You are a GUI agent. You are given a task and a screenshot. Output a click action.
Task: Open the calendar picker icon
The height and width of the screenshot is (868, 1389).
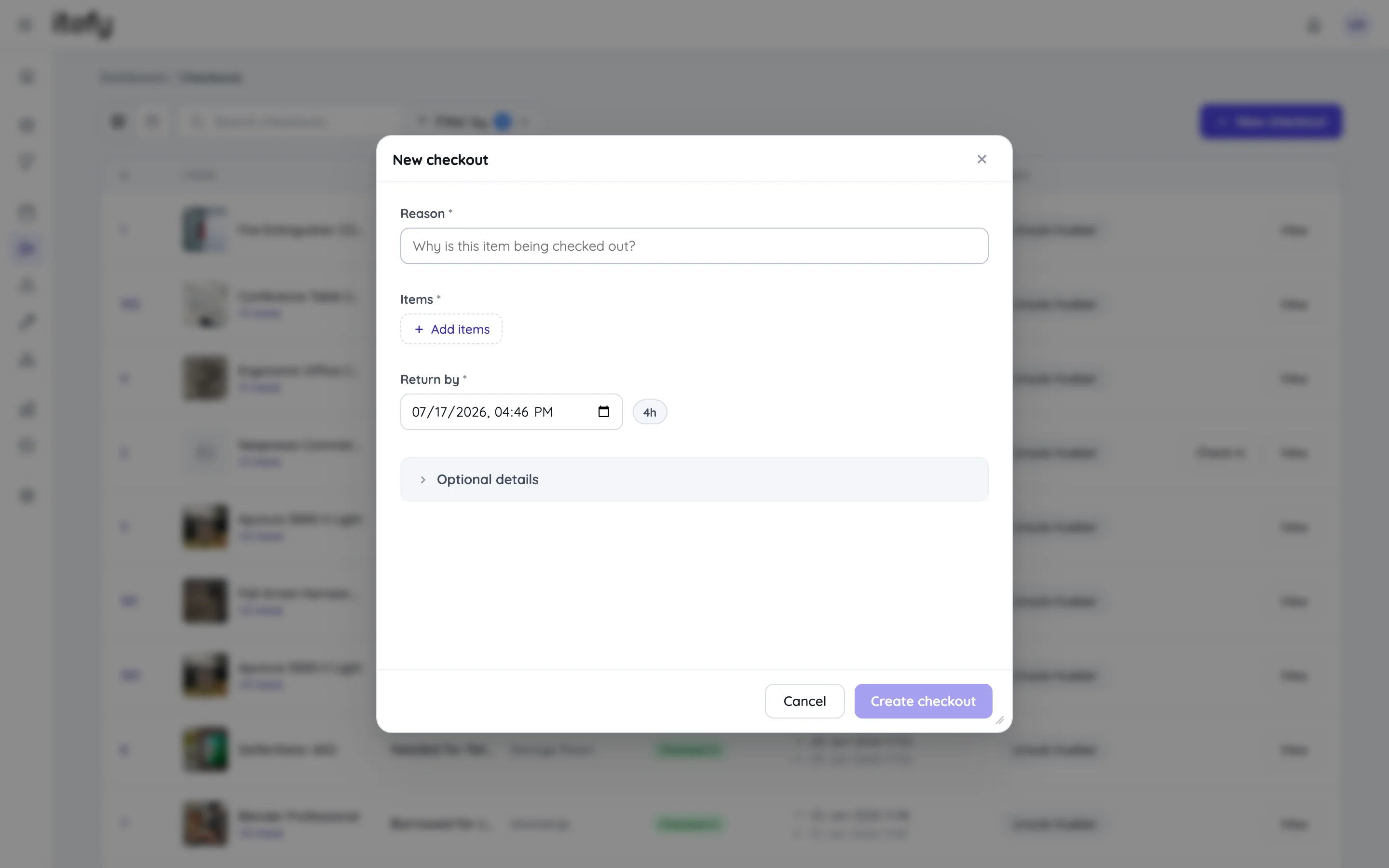pos(603,412)
